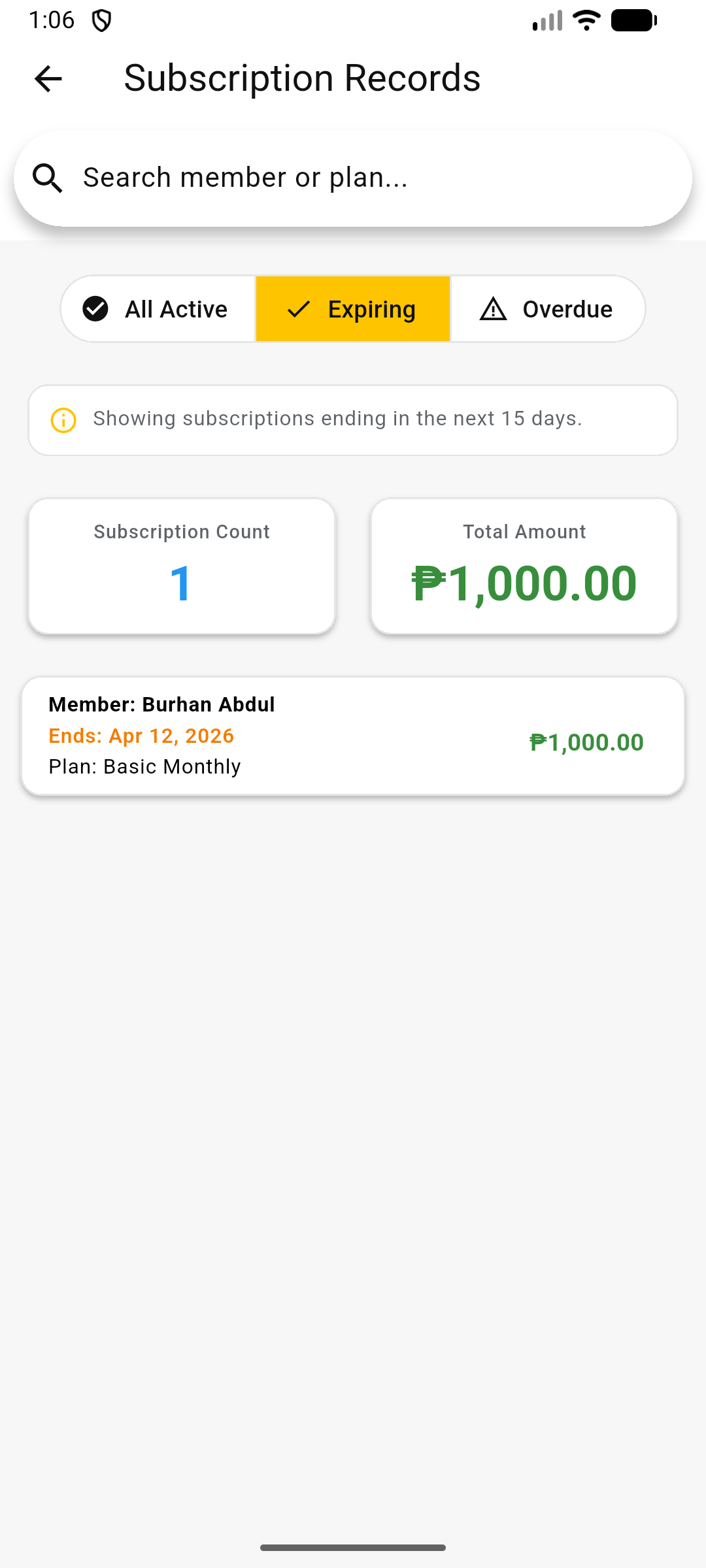
Task: Tap the search magnifier icon
Action: pos(48,178)
